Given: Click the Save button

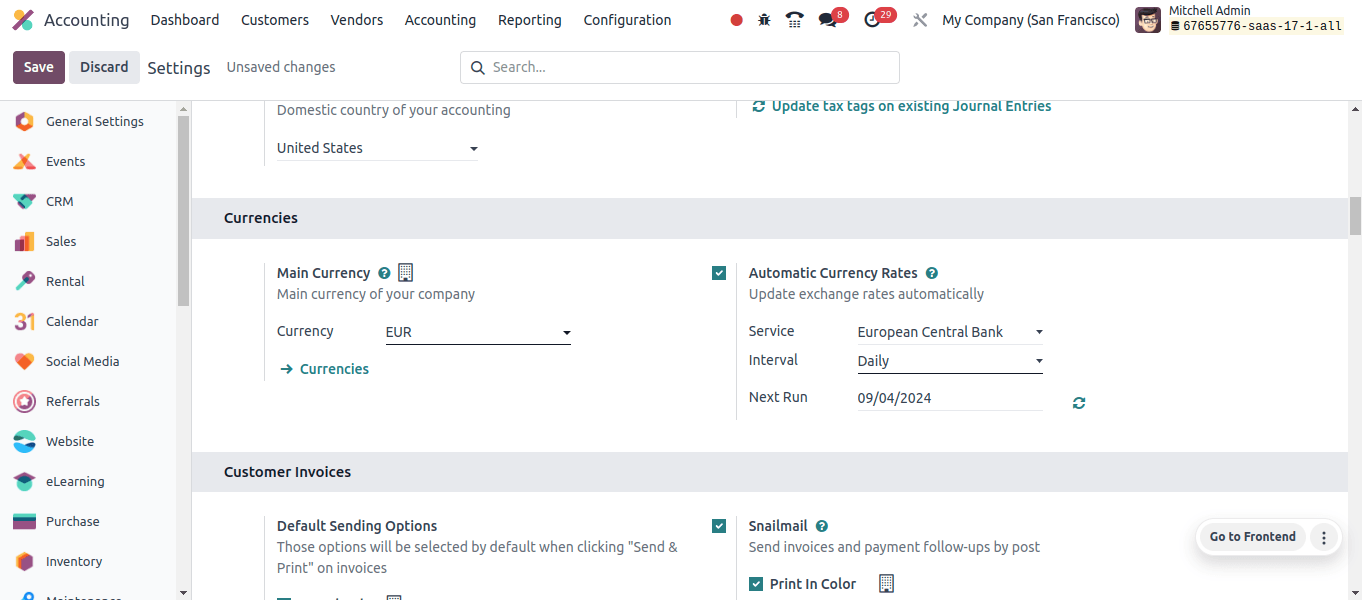Looking at the screenshot, I should click(39, 67).
